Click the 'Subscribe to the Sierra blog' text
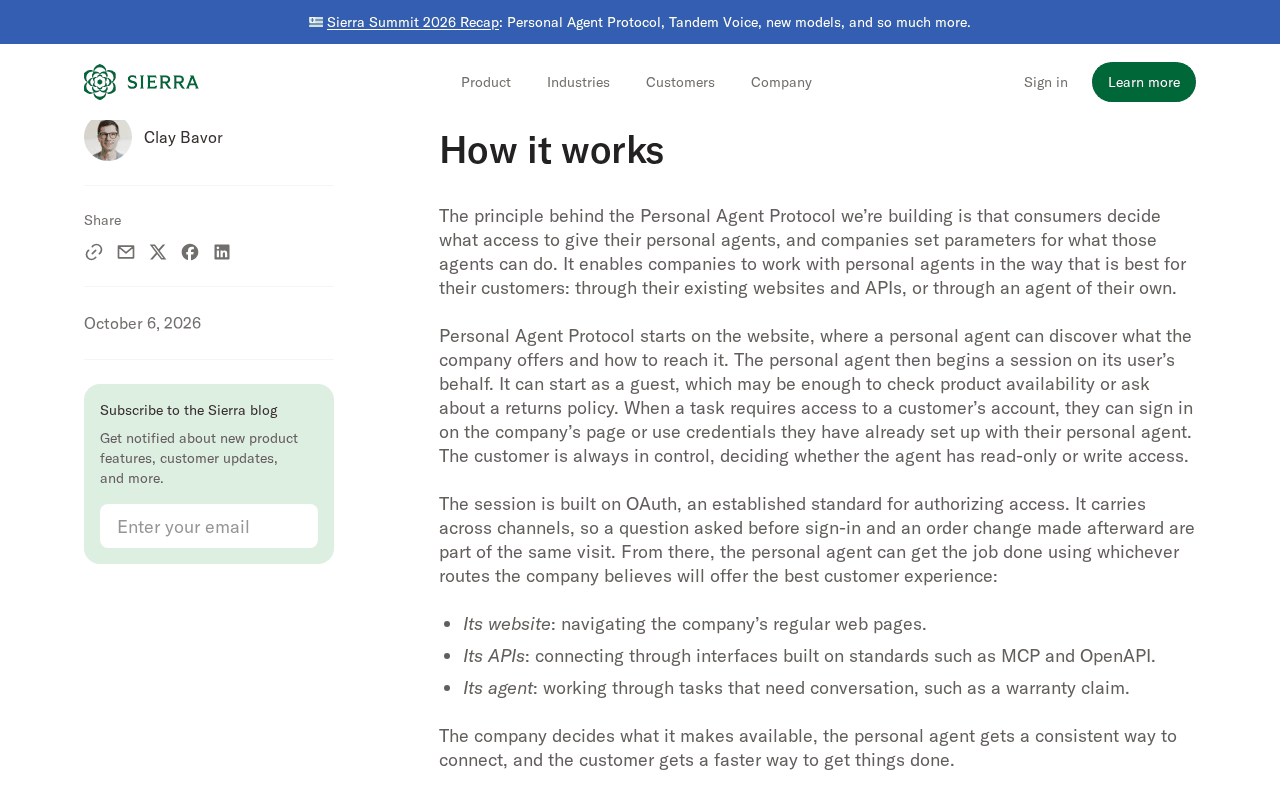Viewport: 1280px width, 800px height. click(189, 410)
